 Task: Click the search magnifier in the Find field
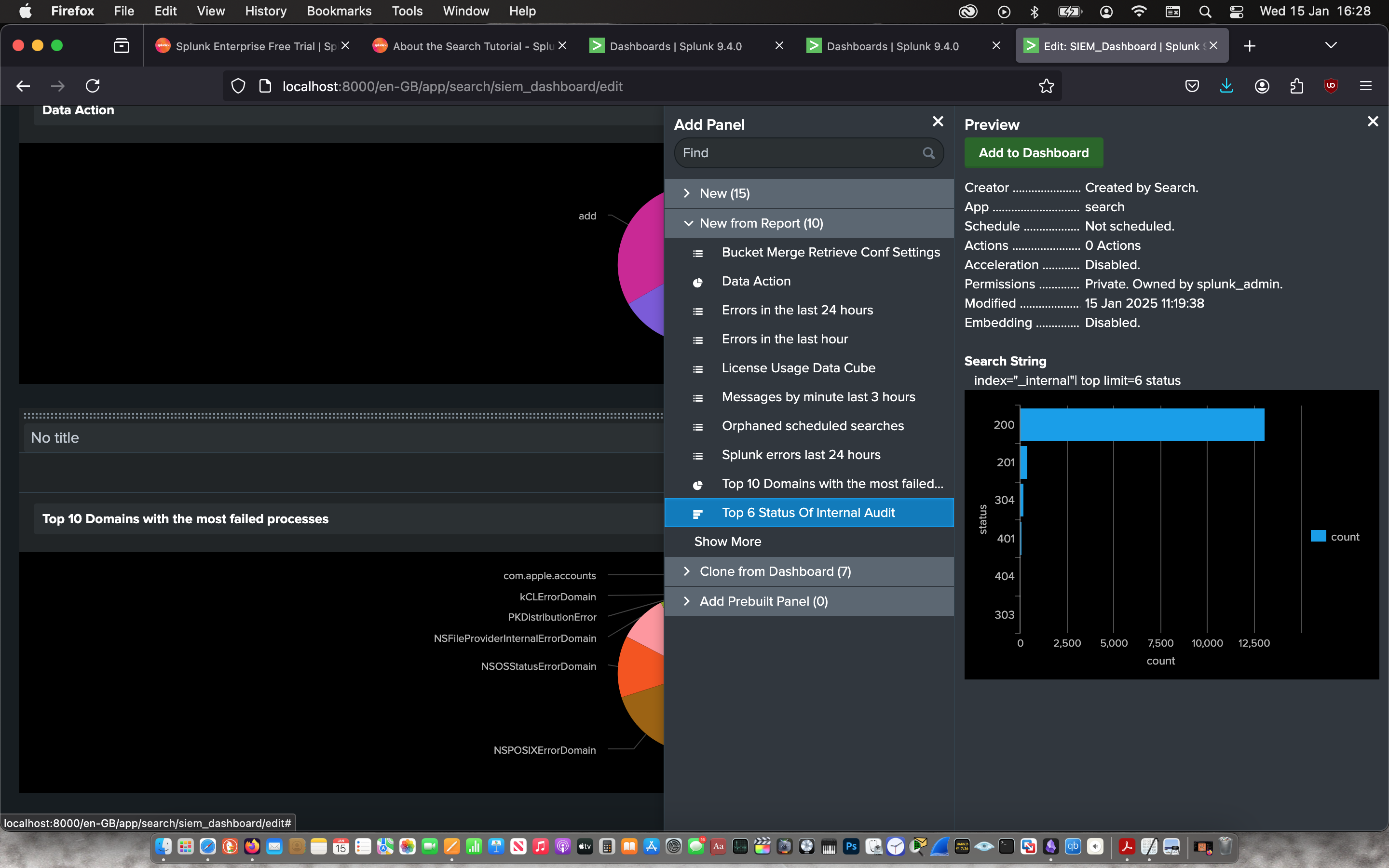928,153
